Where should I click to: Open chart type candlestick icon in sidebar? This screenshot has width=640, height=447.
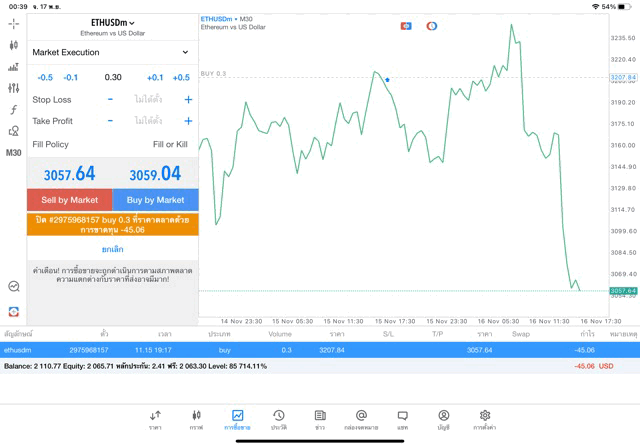point(13,45)
